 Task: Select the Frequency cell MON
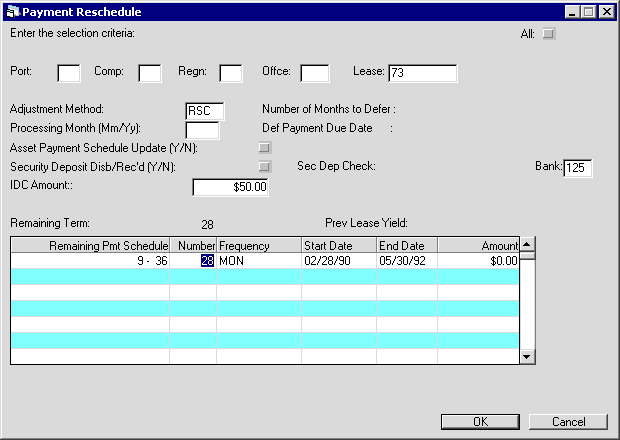tap(259, 261)
